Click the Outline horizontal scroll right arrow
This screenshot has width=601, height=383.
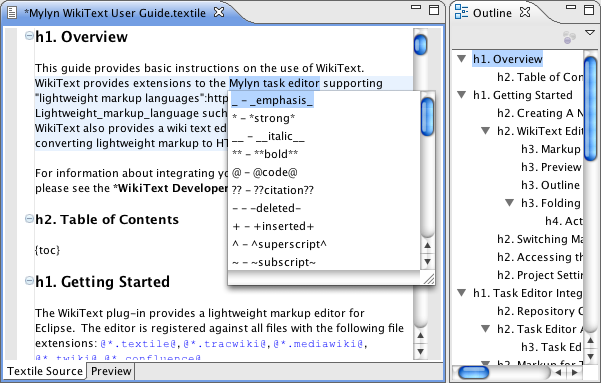[574, 372]
